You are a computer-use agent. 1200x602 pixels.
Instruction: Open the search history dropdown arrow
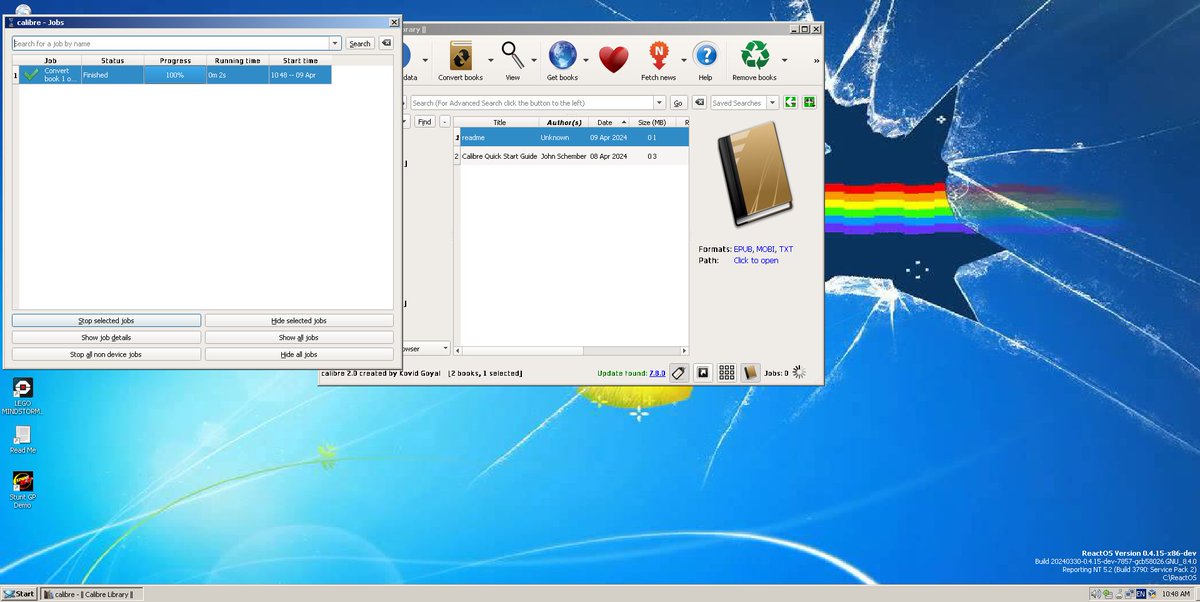click(x=659, y=102)
